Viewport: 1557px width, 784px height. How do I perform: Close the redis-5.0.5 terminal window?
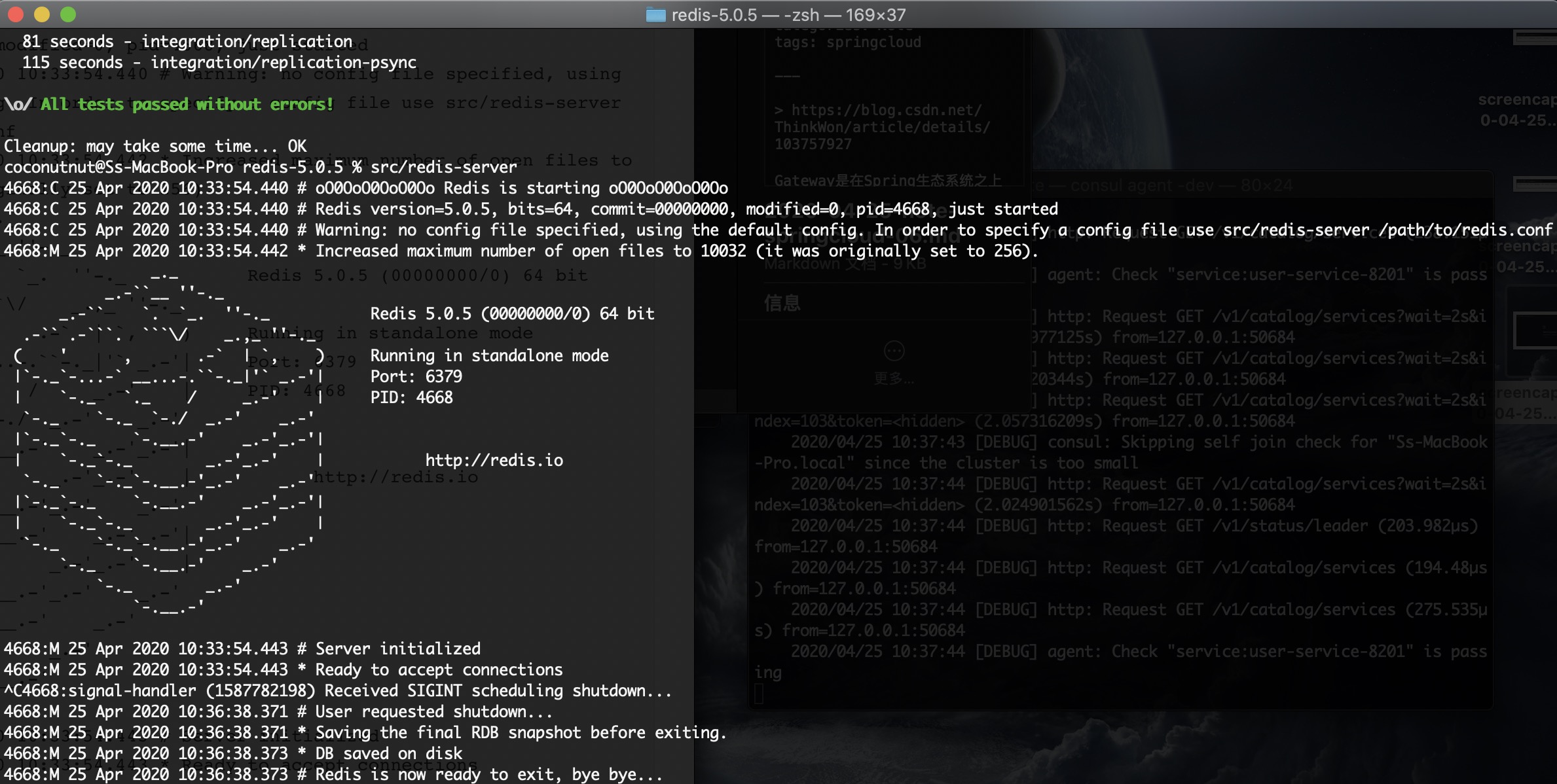click(x=16, y=14)
